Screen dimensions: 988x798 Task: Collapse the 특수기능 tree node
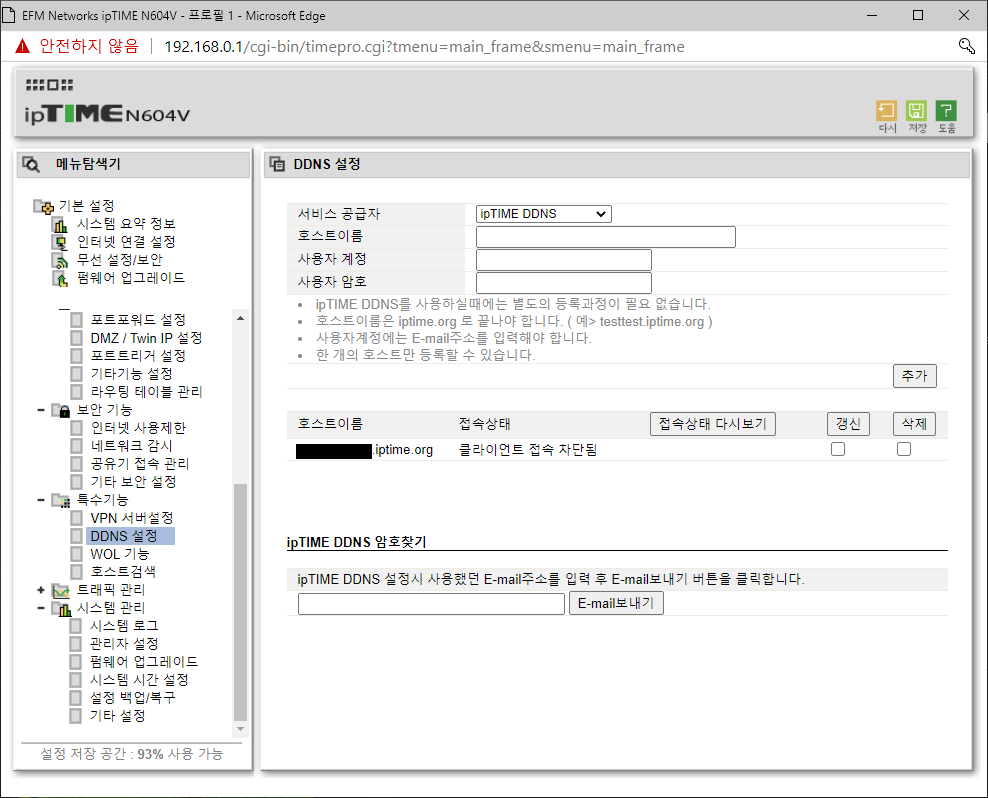click(x=41, y=500)
